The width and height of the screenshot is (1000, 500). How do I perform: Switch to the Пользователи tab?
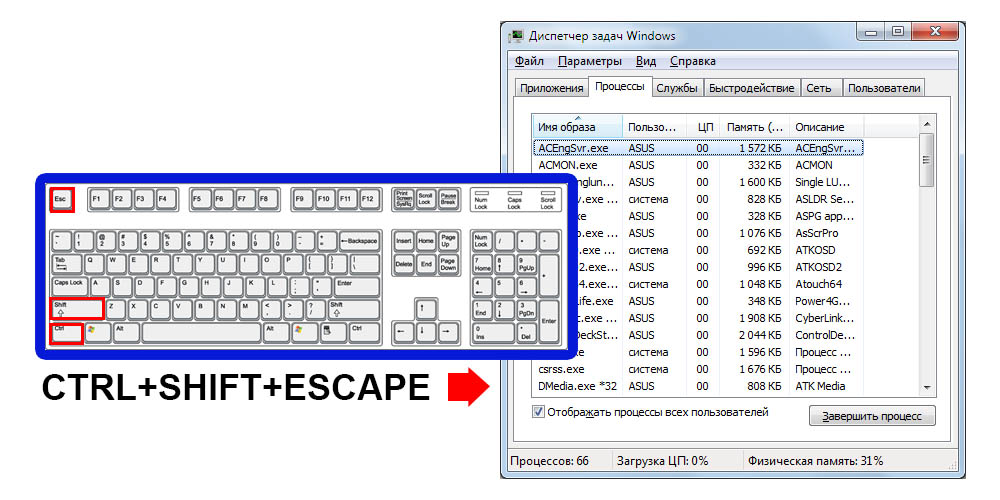pos(883,88)
